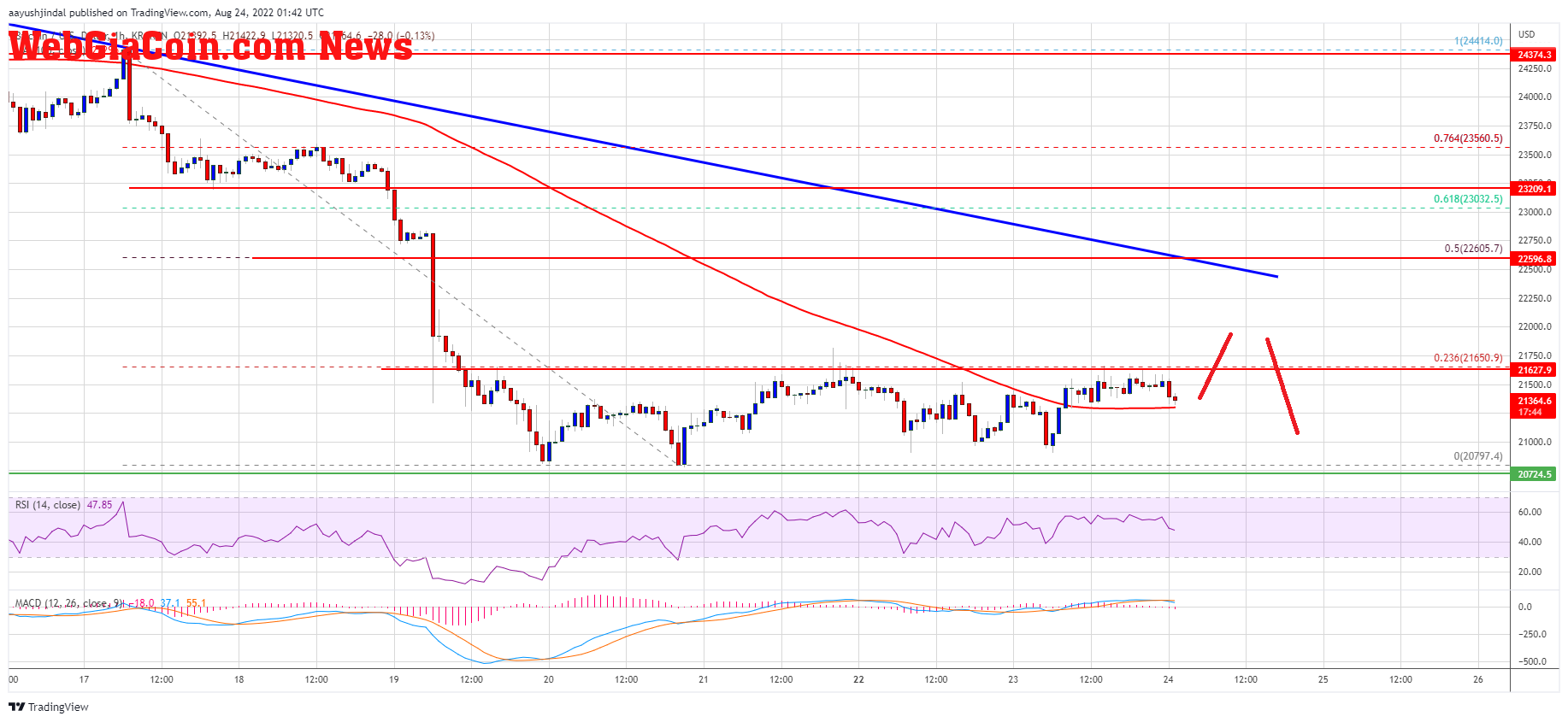Select the Fib level label 0.236(21650.9)
The height and width of the screenshot is (722, 1568).
(1468, 358)
